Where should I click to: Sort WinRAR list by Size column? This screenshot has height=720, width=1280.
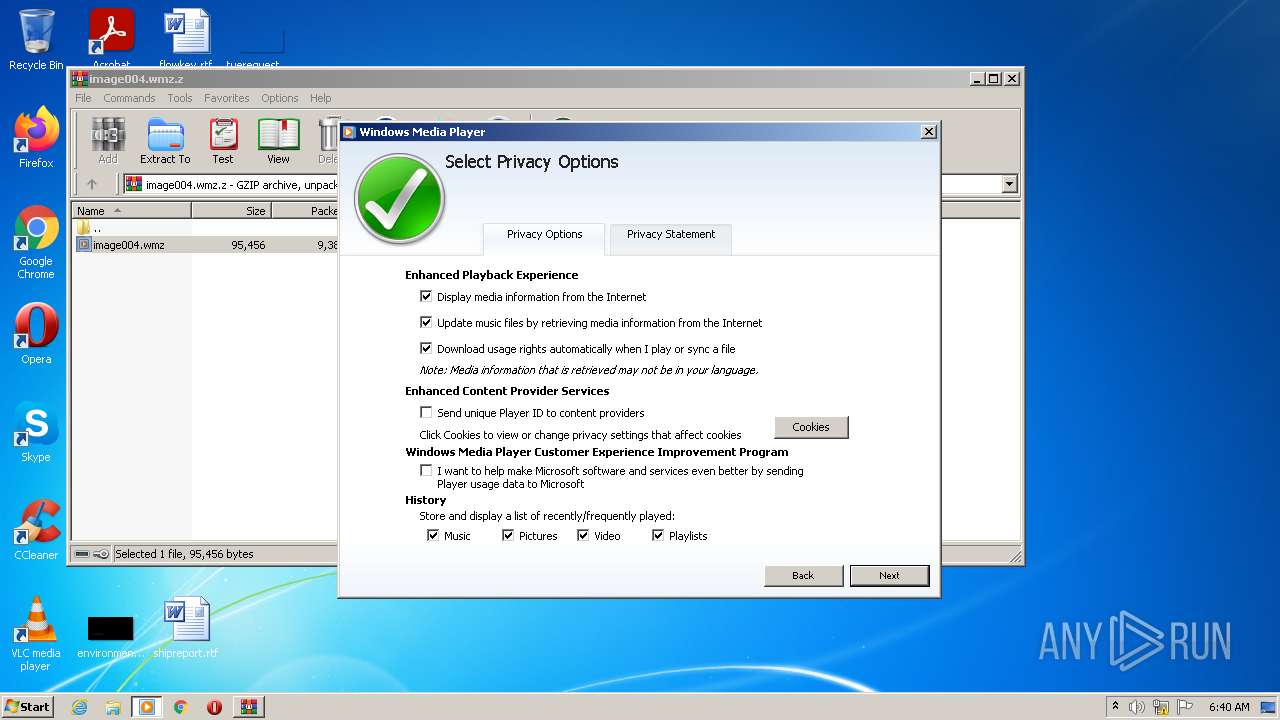click(x=231, y=211)
